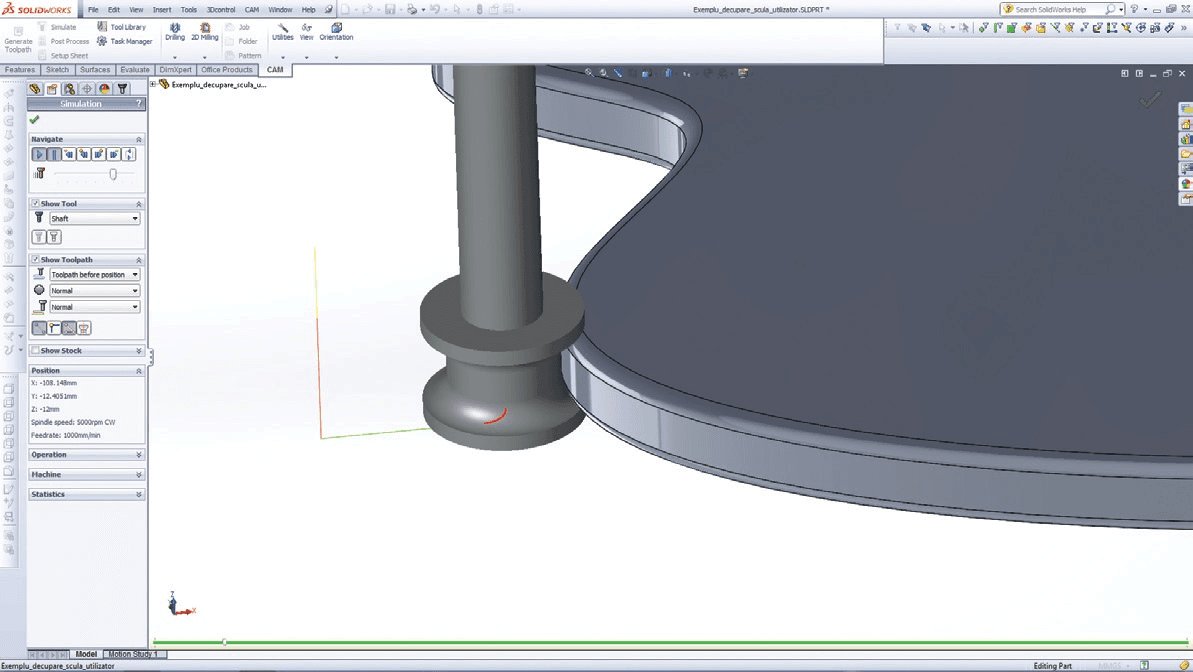Screen dimensions: 1193x672
Task: Pause the simulation playback
Action: point(54,154)
